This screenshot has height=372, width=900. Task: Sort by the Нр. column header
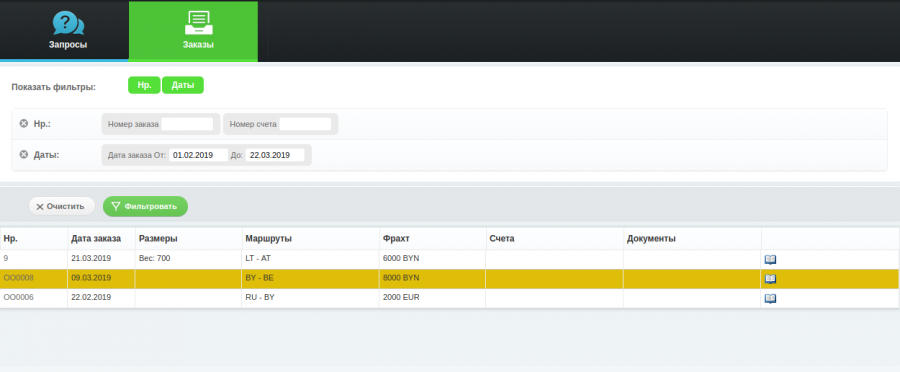point(34,238)
